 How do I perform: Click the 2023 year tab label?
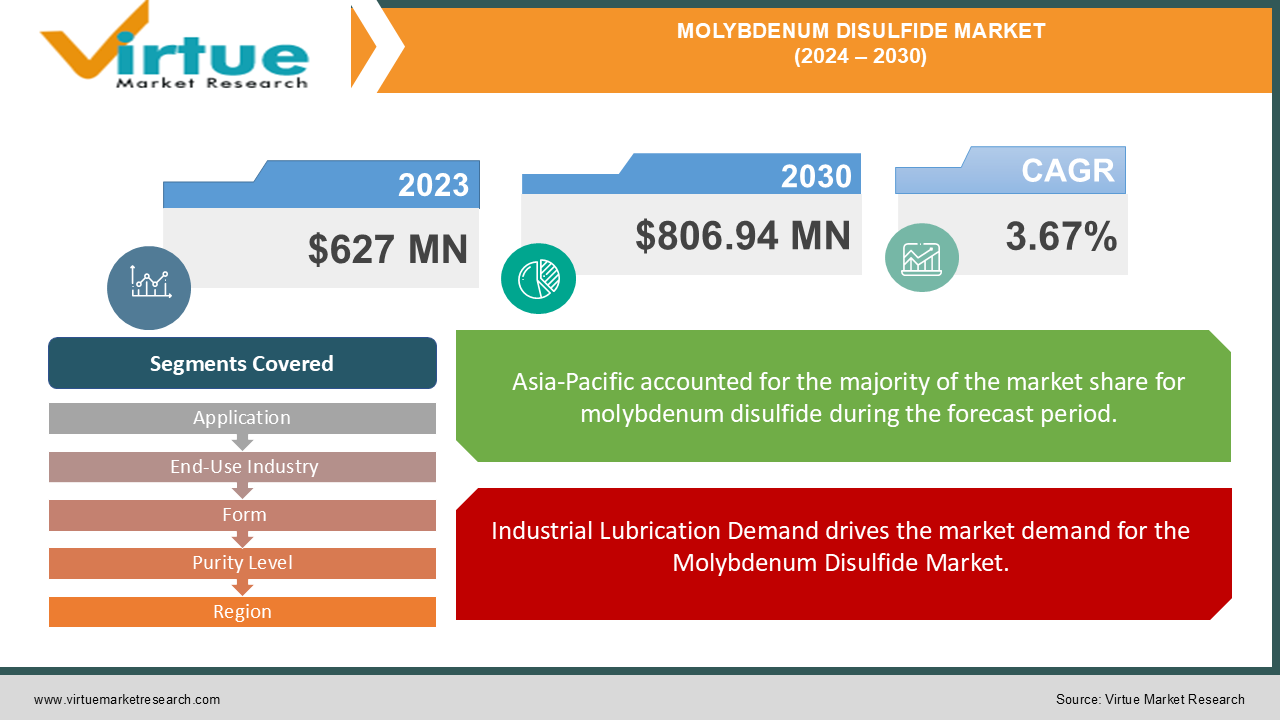tap(433, 185)
